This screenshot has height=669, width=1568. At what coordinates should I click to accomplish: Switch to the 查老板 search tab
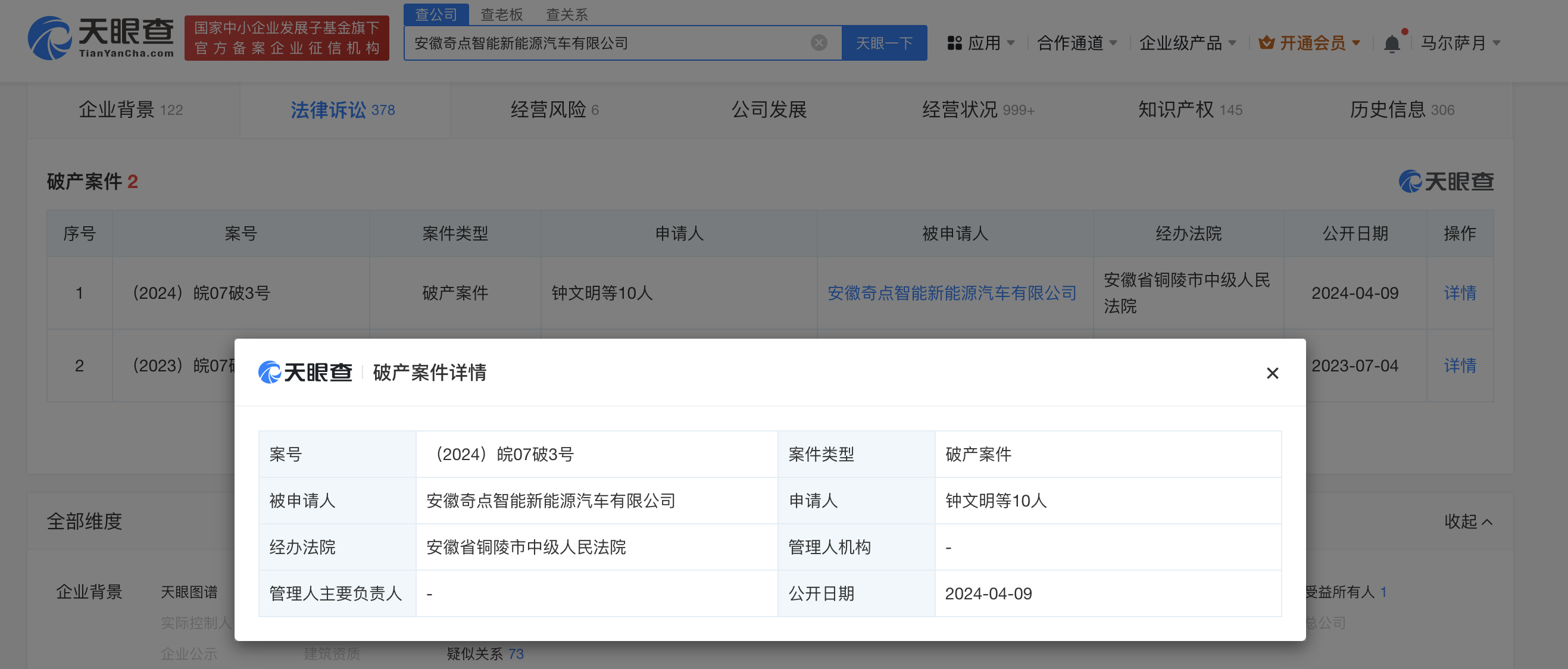[x=501, y=14]
